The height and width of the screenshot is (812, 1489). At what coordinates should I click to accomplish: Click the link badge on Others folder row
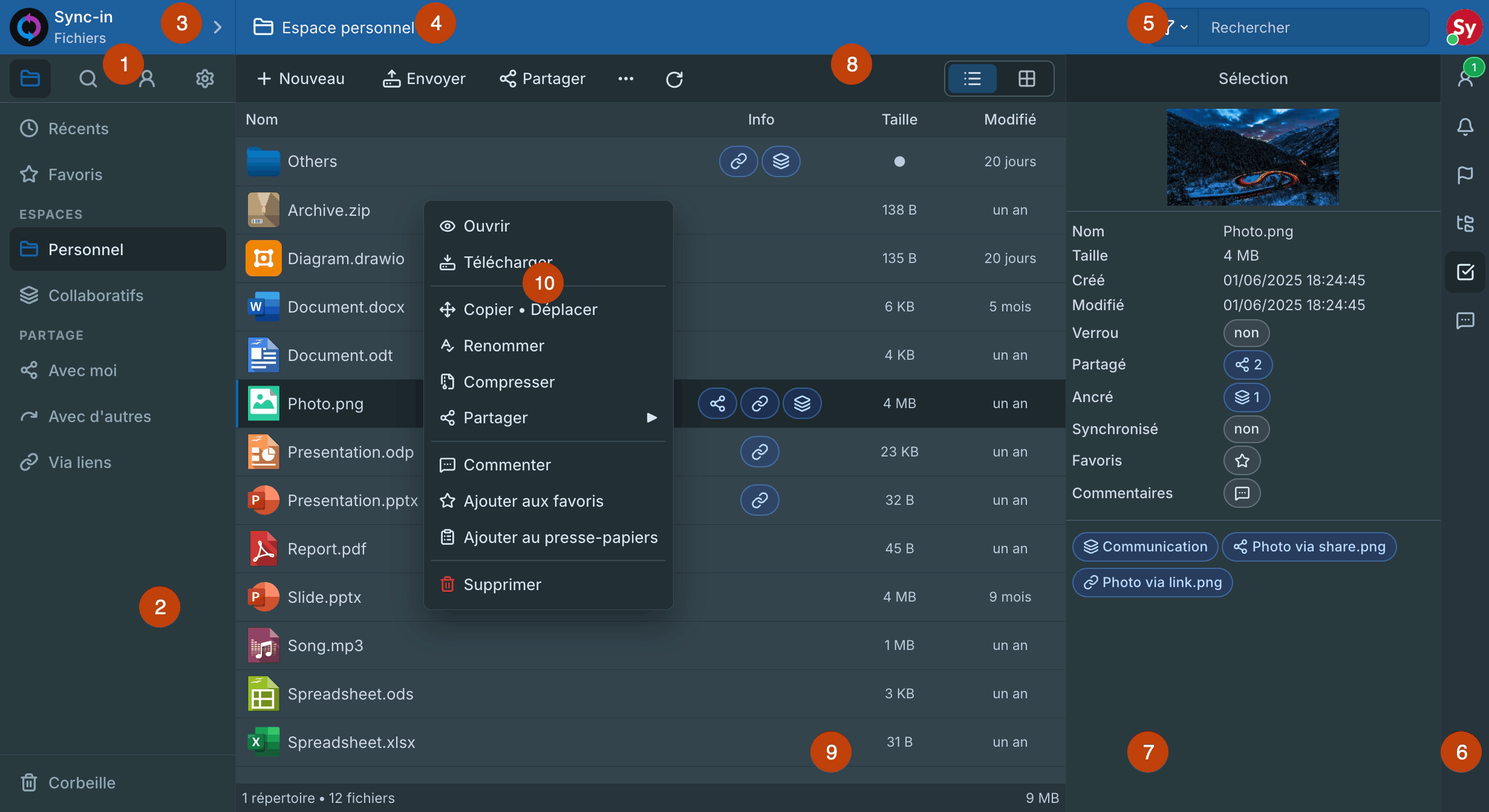(738, 161)
